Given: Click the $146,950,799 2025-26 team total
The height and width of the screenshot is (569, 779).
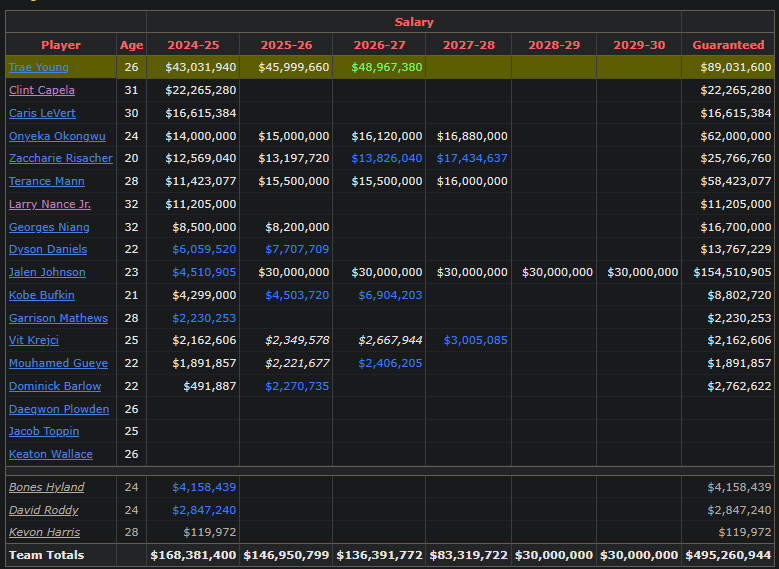Looking at the screenshot, I should pyautogui.click(x=286, y=555).
